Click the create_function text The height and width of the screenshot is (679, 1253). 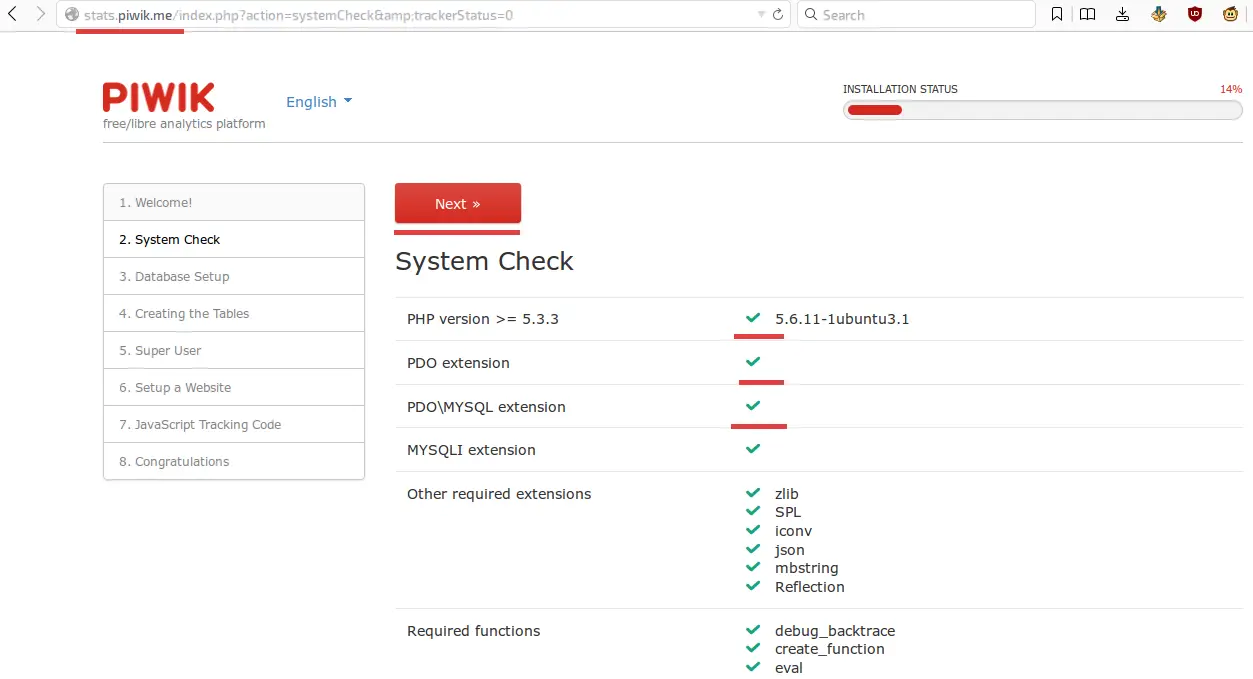coord(830,649)
